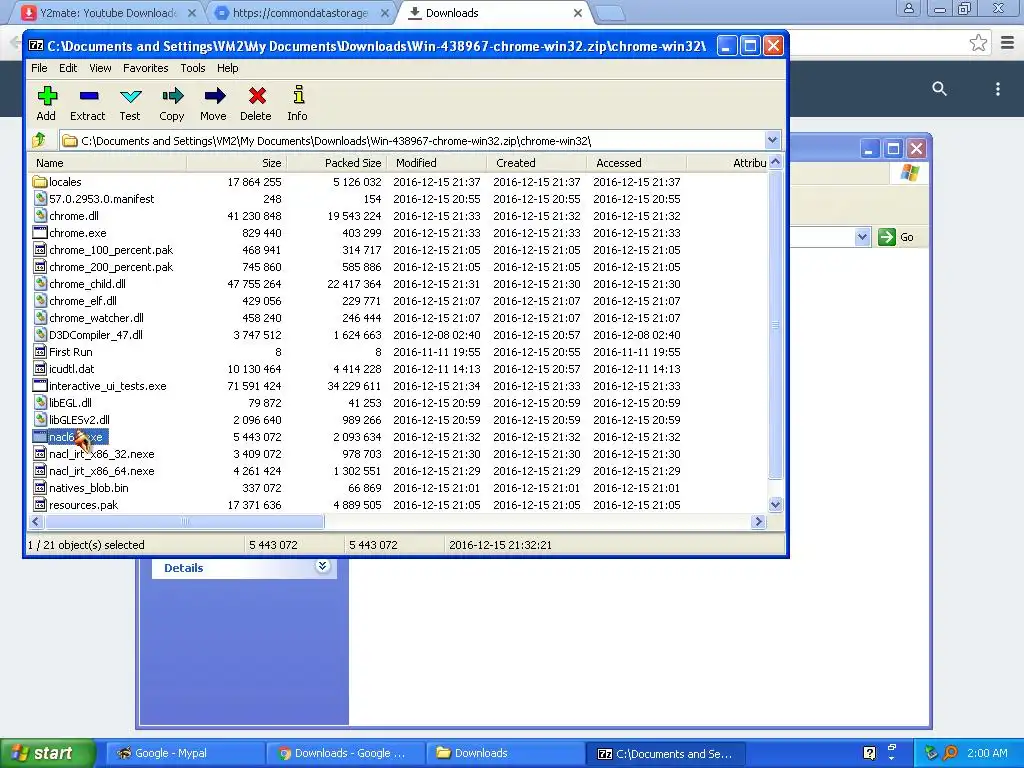Viewport: 1024px width, 768px height.
Task: Select chrome.exe file icon
Action: [x=40, y=232]
